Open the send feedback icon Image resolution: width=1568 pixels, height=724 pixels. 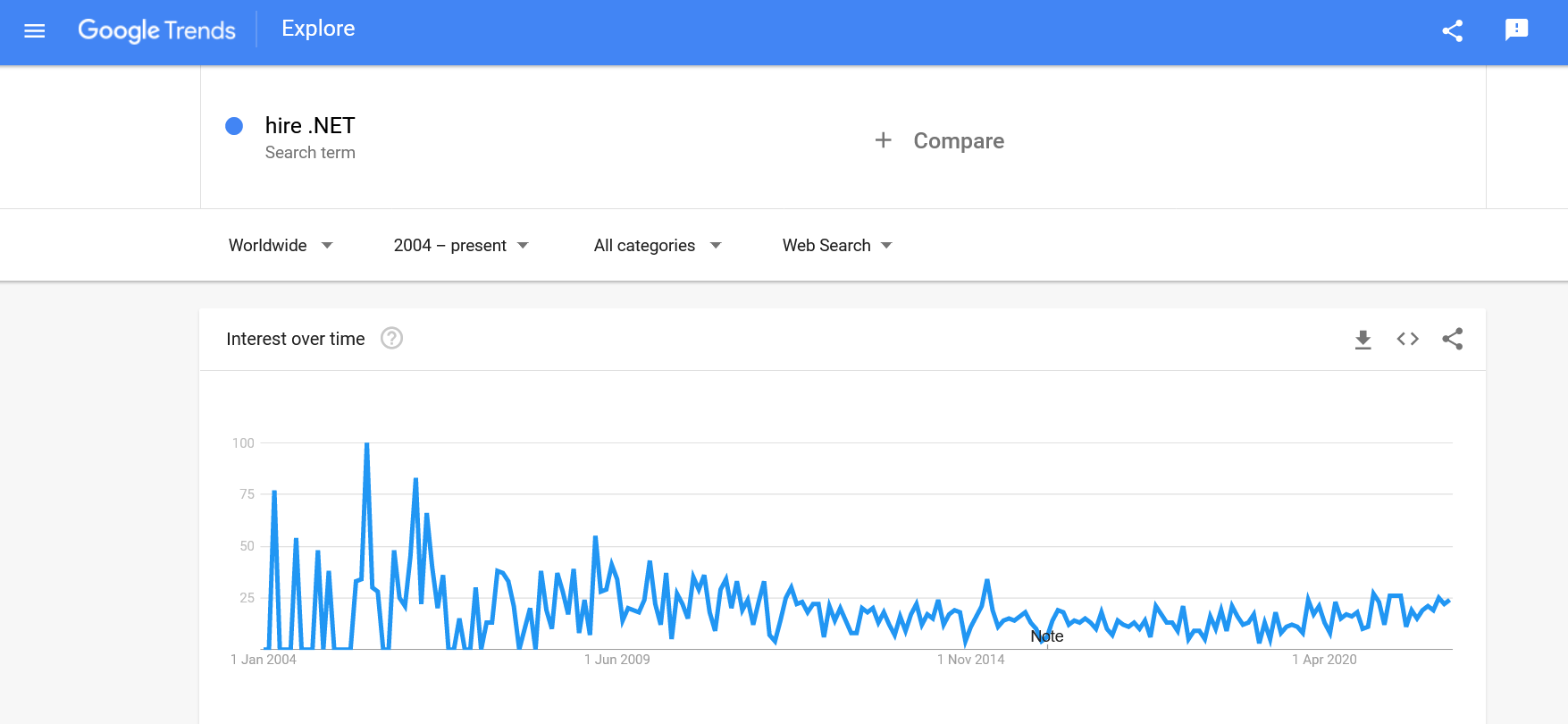[x=1516, y=30]
